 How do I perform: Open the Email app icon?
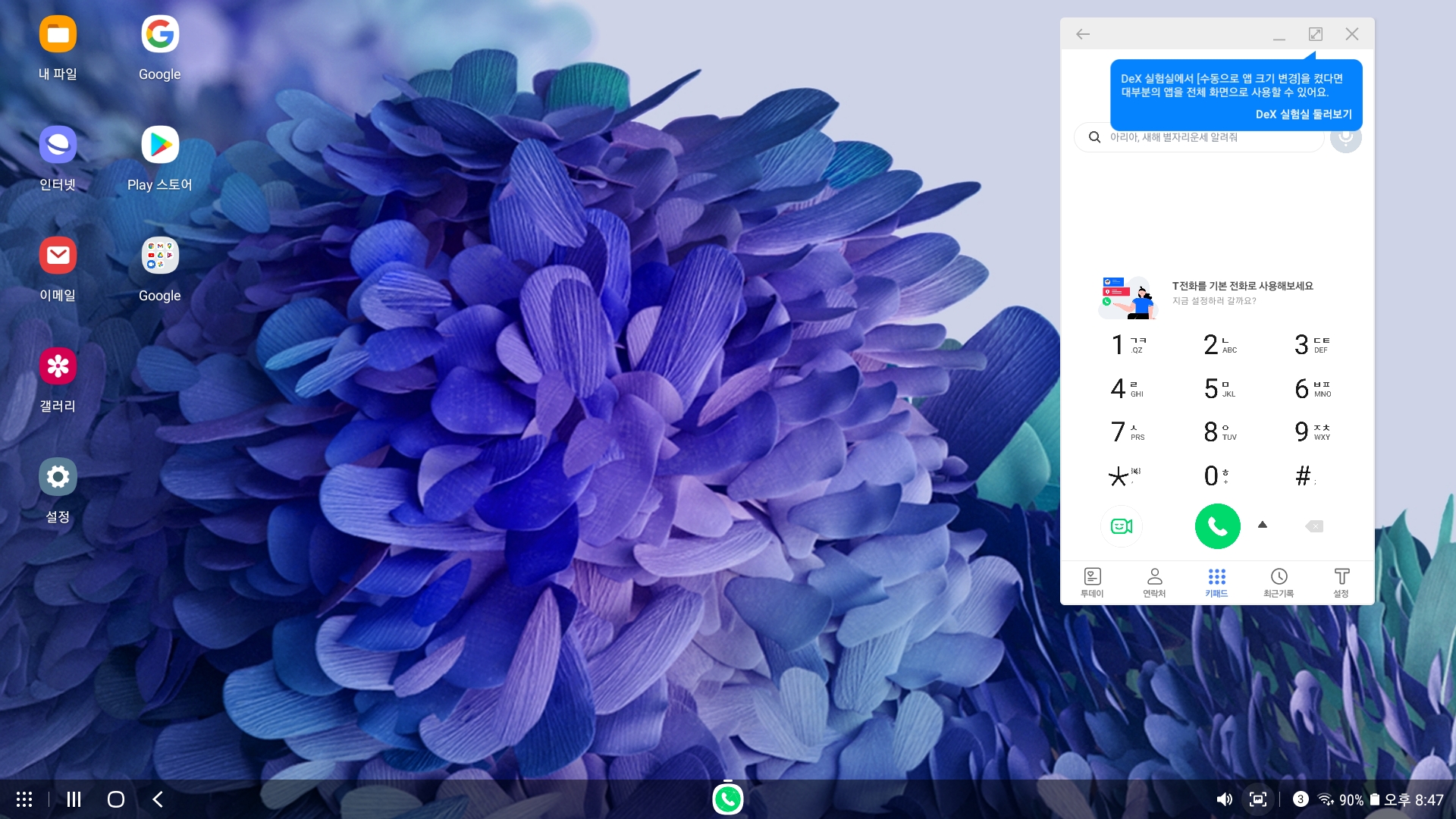[x=58, y=256]
